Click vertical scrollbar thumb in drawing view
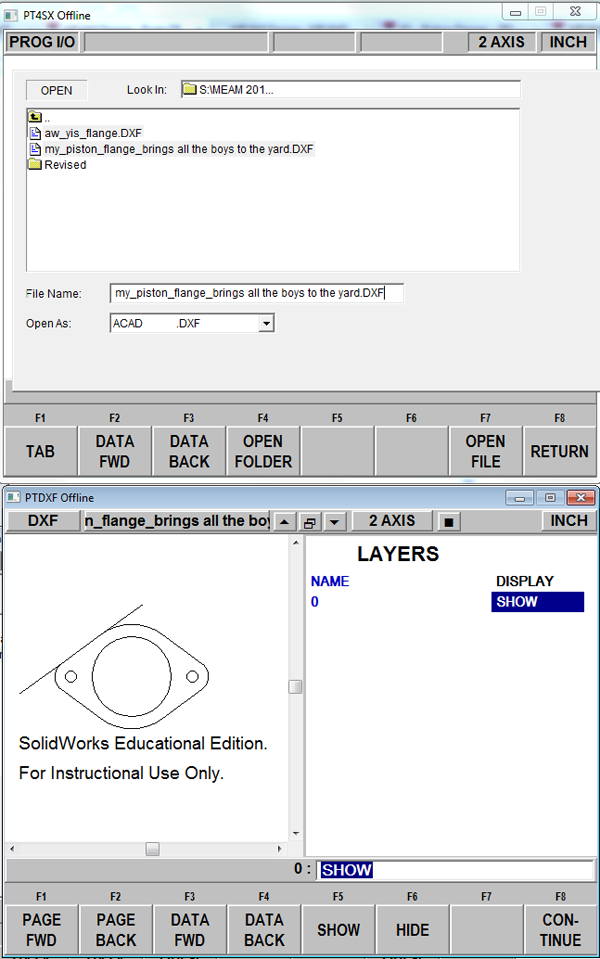Image resolution: width=600 pixels, height=959 pixels. (295, 687)
